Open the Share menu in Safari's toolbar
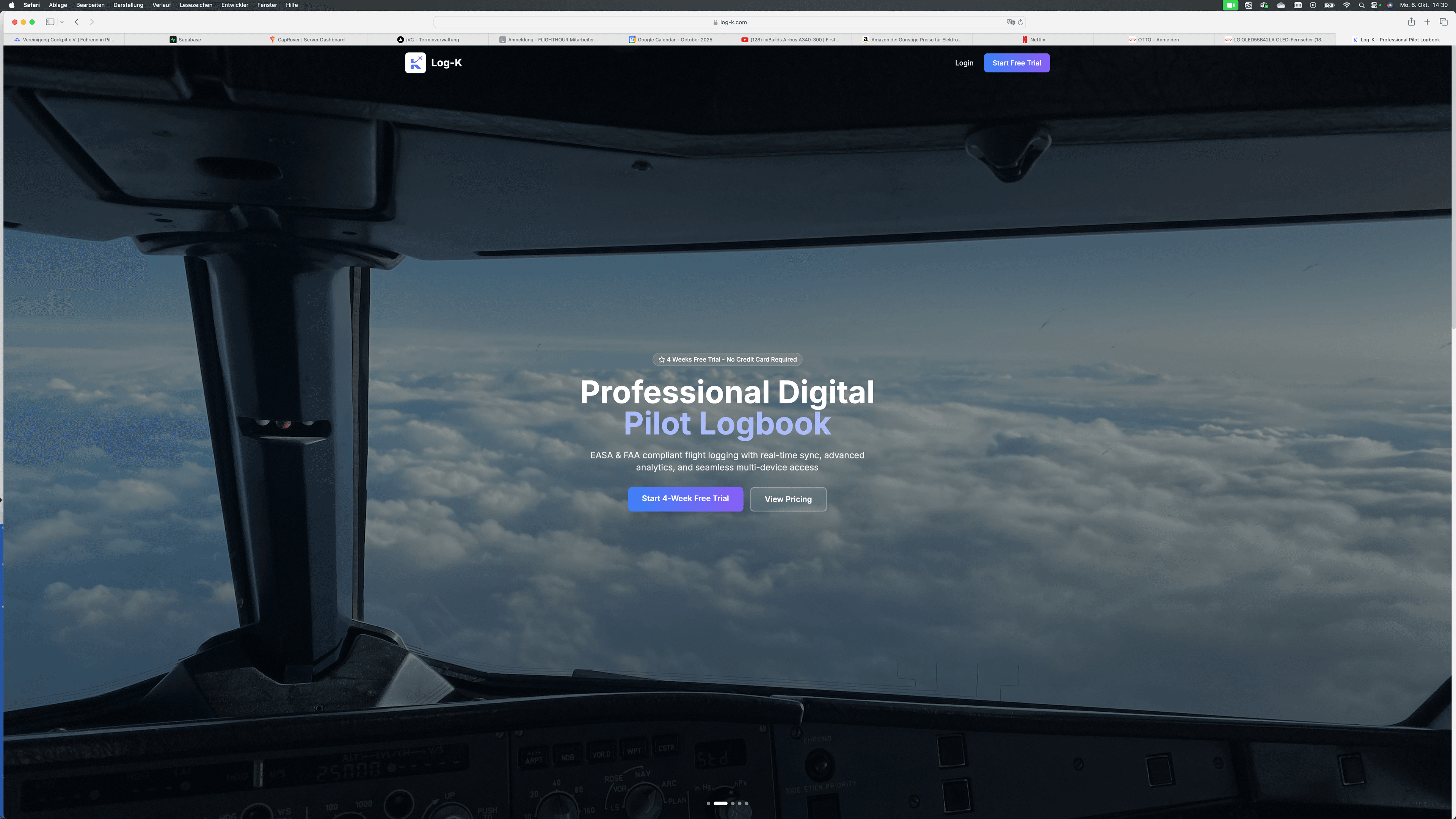This screenshot has height=819, width=1456. coord(1411,22)
